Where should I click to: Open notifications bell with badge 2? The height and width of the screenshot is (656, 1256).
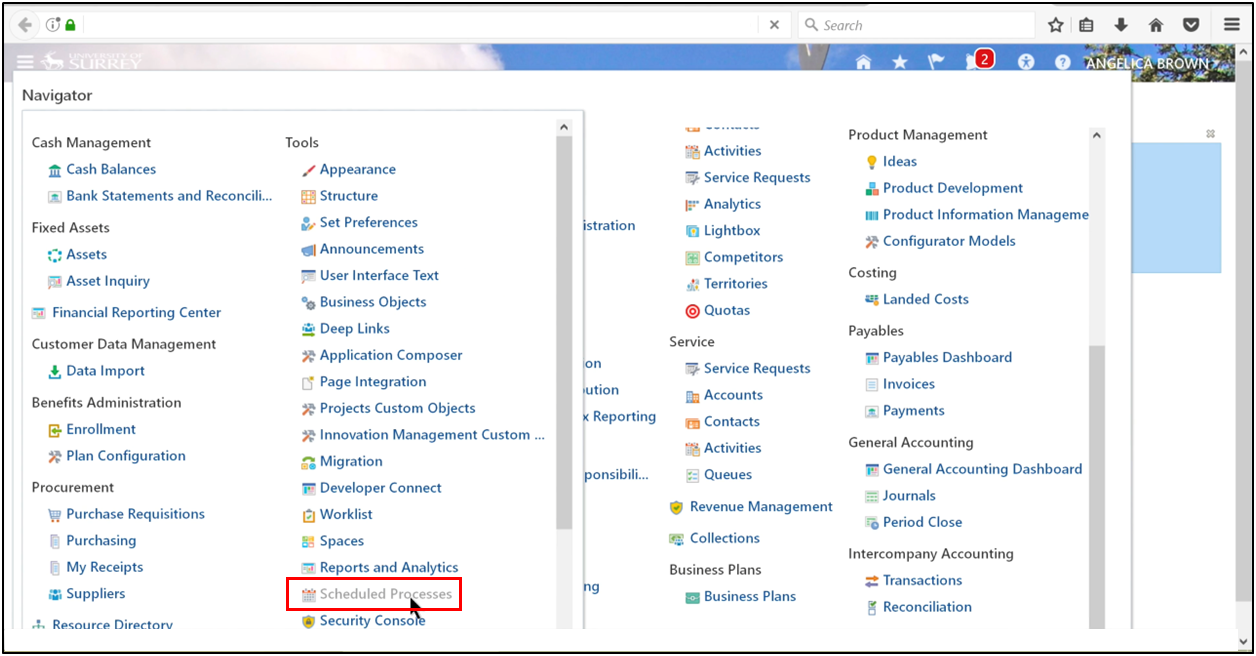(x=974, y=62)
